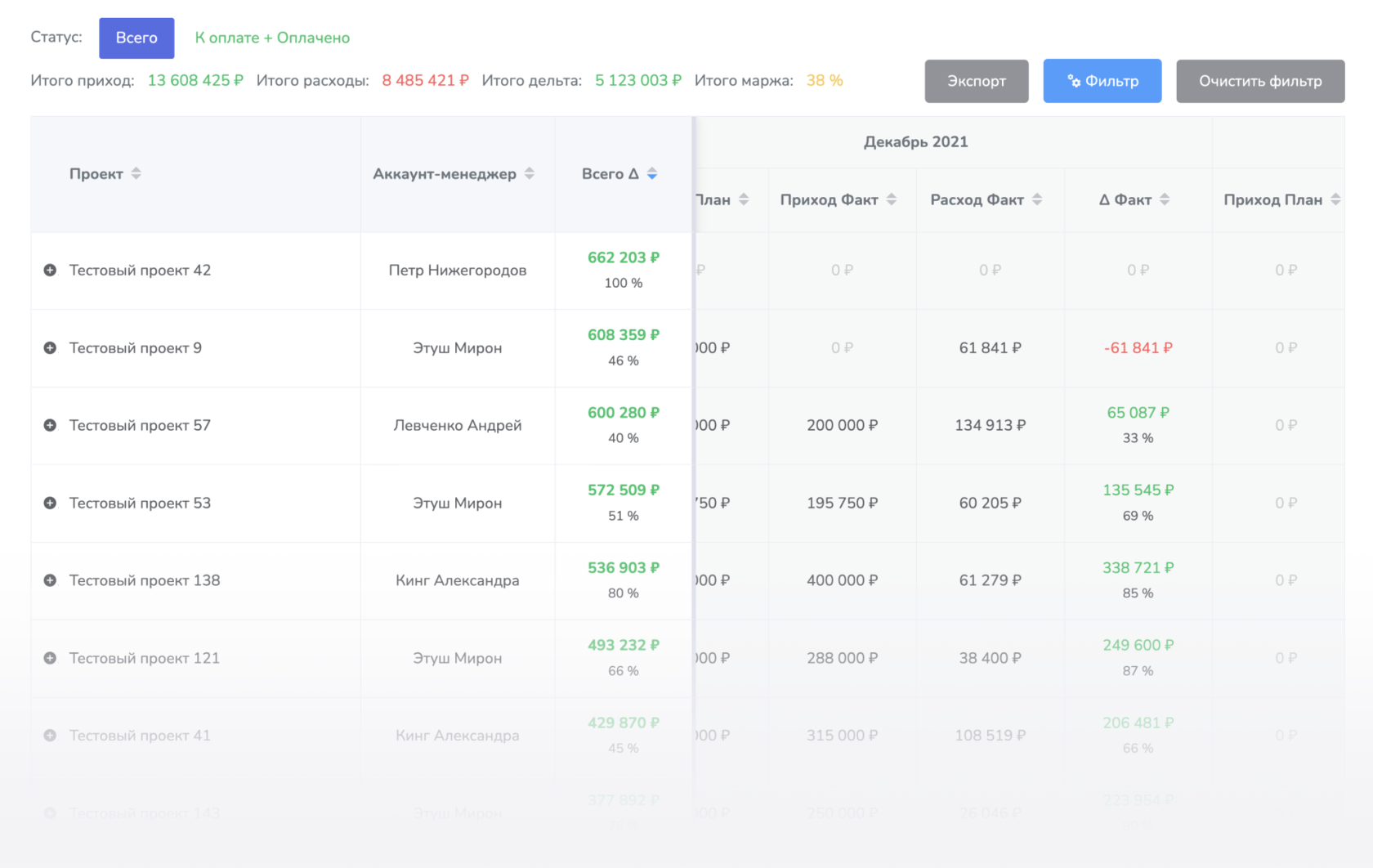Expand row Тестовый проект 138

50,580
